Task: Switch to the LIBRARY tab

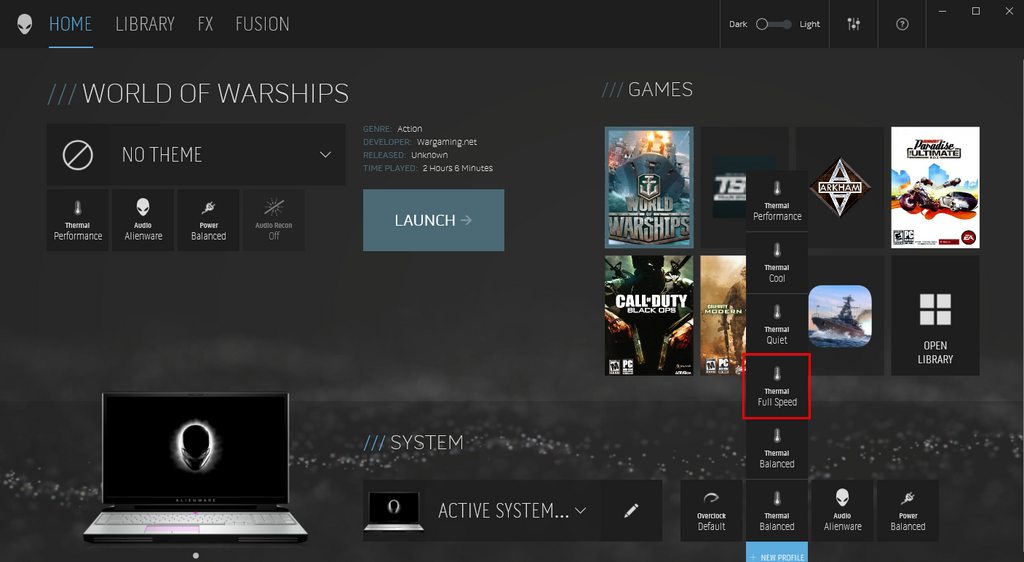Action: [145, 24]
